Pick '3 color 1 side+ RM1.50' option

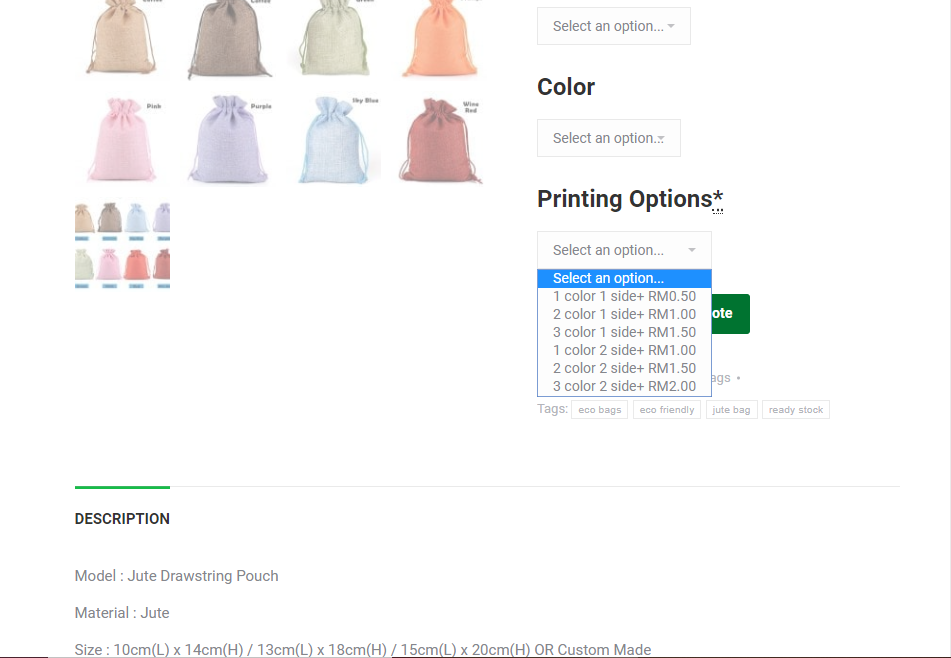point(624,332)
